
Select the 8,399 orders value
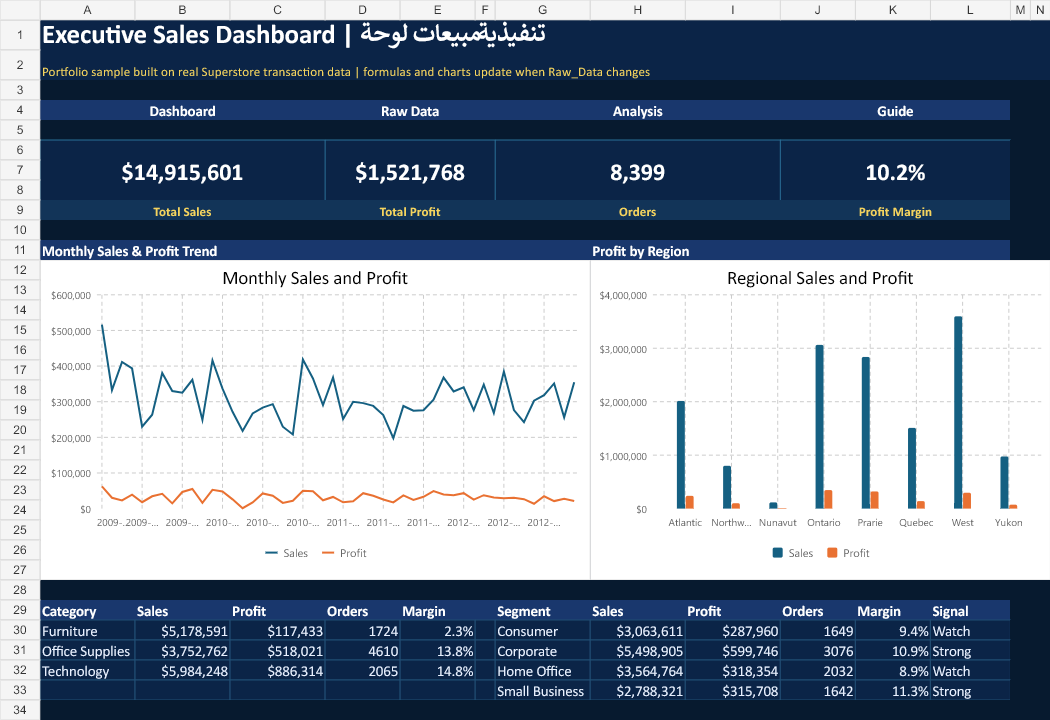coord(638,172)
